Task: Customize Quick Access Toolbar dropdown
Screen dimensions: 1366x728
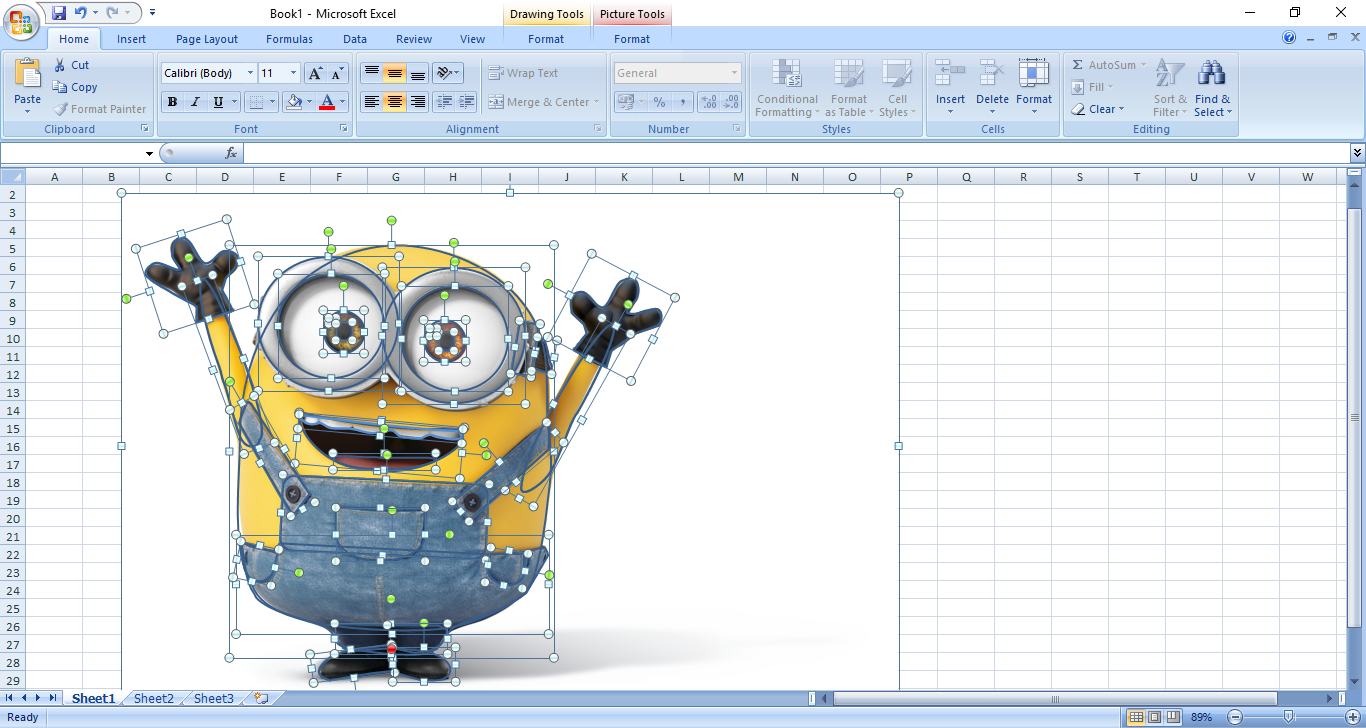Action: (x=153, y=13)
